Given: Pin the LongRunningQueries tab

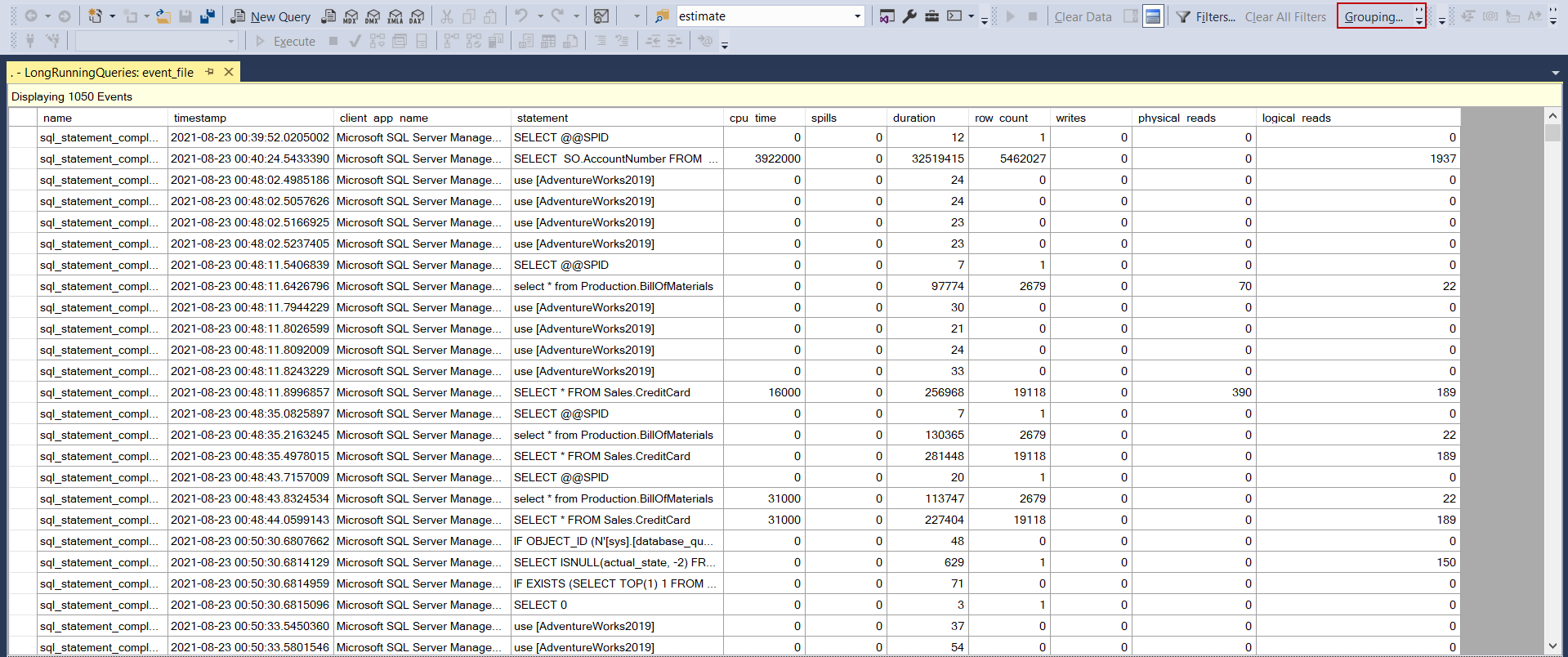Looking at the screenshot, I should coord(210,72).
